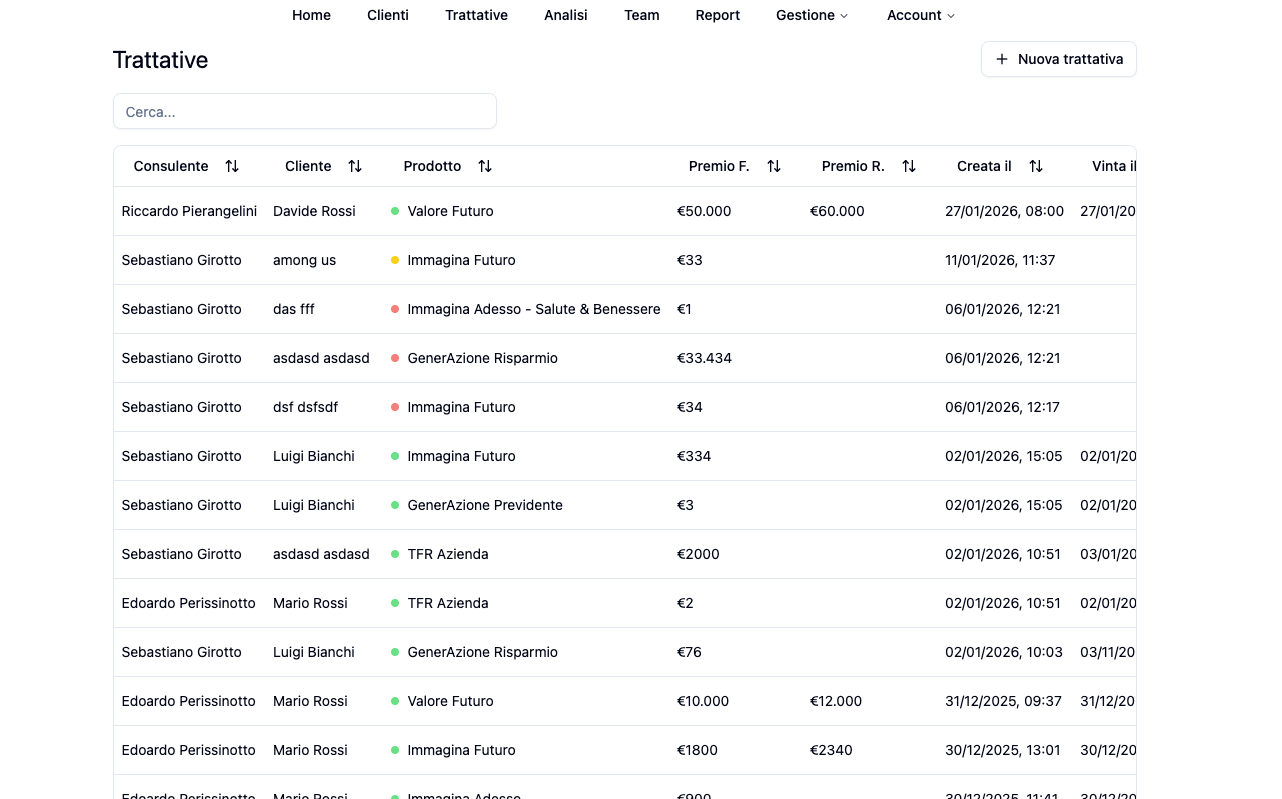
Task: Sort rows by Creata il date
Action: 1036,166
